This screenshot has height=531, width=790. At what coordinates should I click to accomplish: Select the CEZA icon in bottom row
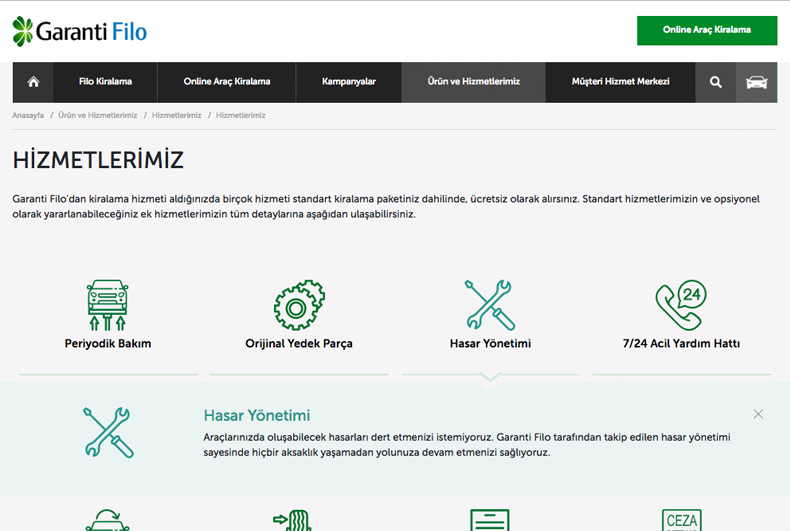click(x=682, y=520)
